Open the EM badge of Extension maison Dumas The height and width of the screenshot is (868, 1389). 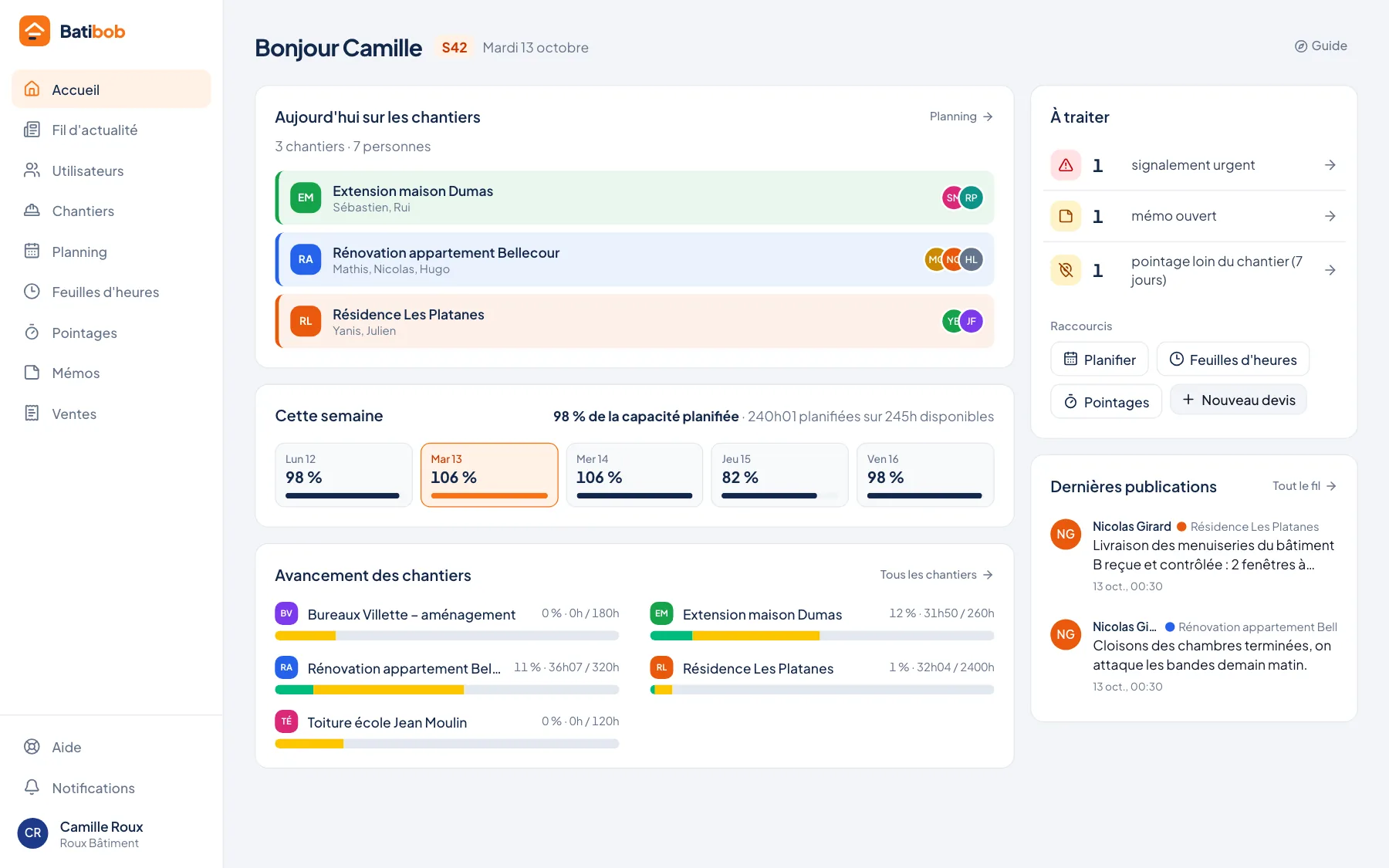(306, 198)
